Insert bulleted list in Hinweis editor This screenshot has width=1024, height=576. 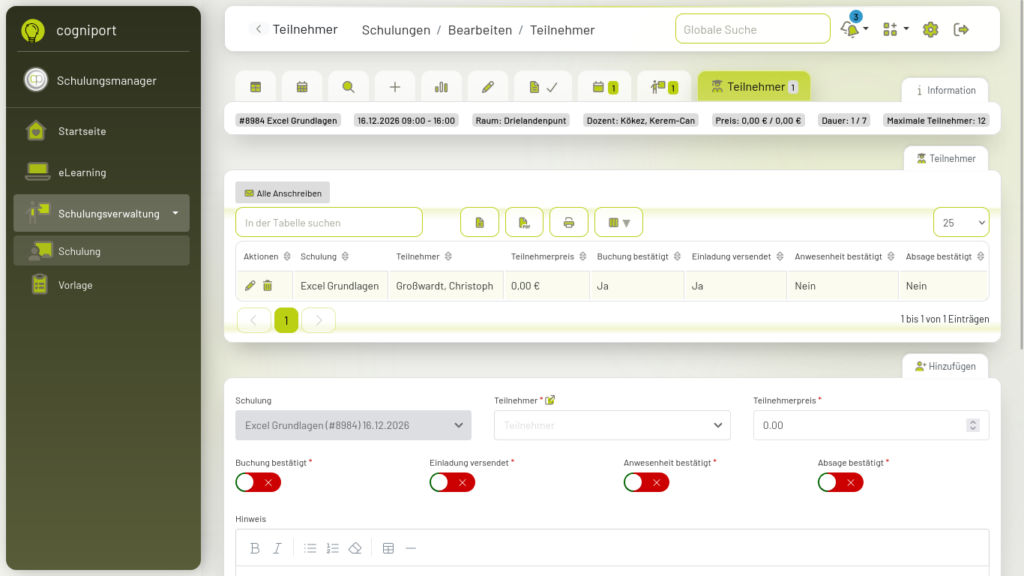click(310, 549)
